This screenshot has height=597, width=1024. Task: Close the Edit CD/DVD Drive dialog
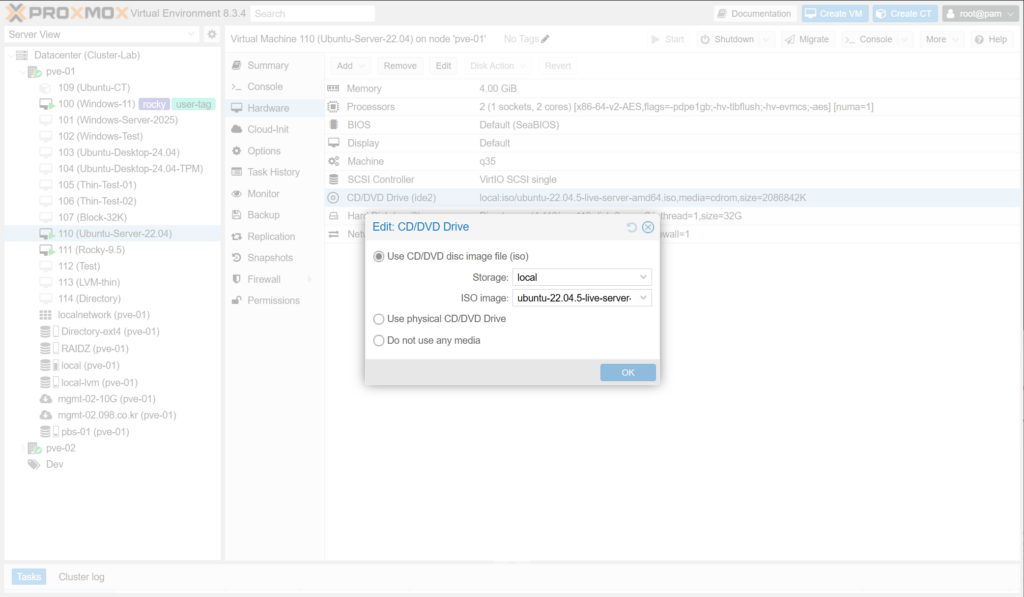point(648,228)
